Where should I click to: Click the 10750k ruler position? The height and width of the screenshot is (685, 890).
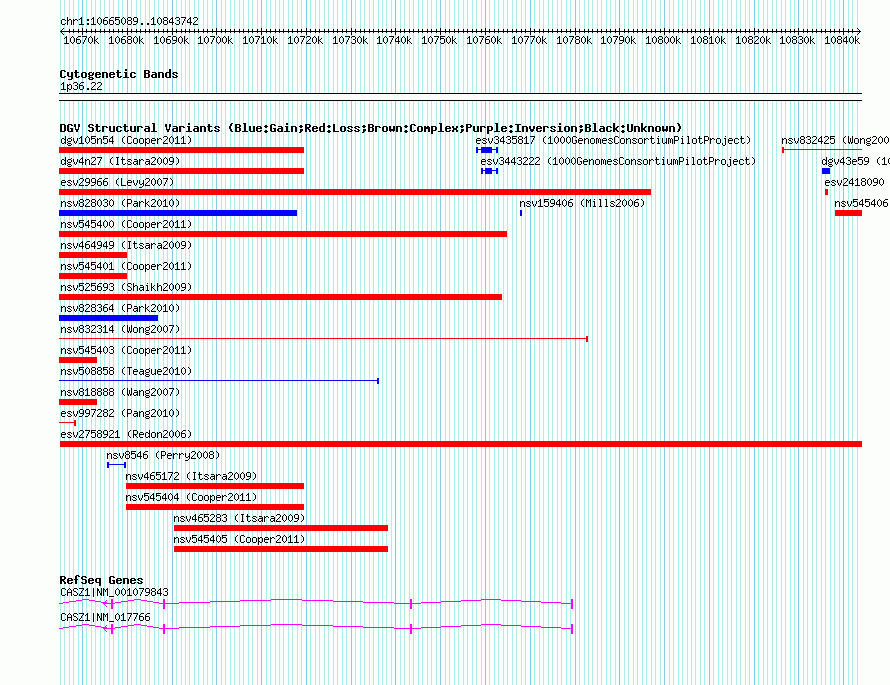[x=439, y=40]
